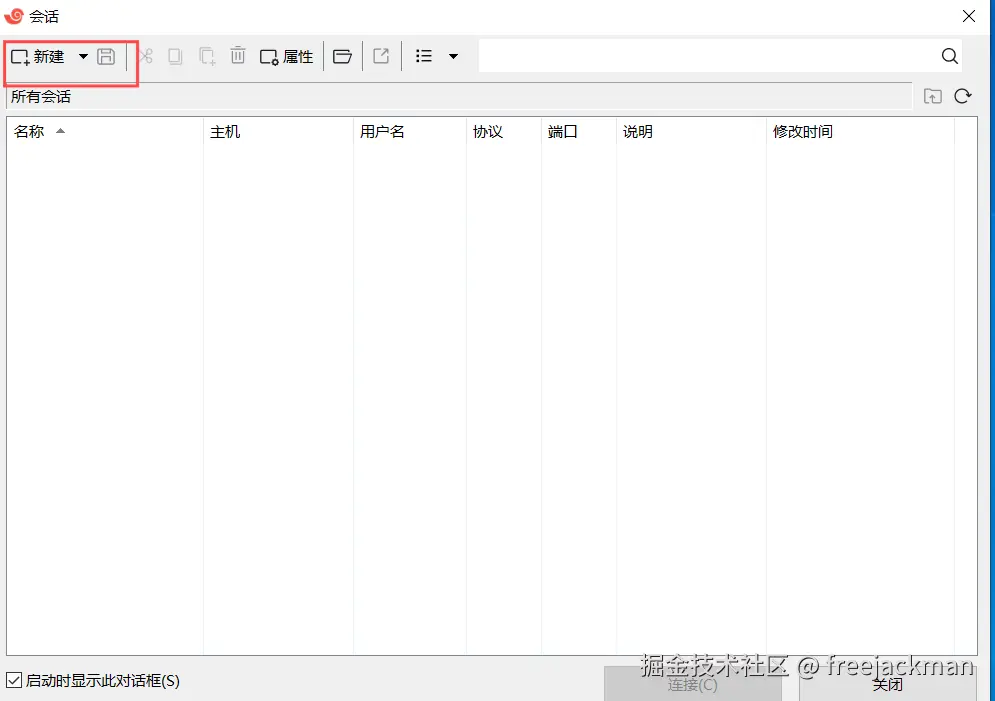Click the search magnifier icon
Screen dimensions: 995x701
[x=948, y=56]
